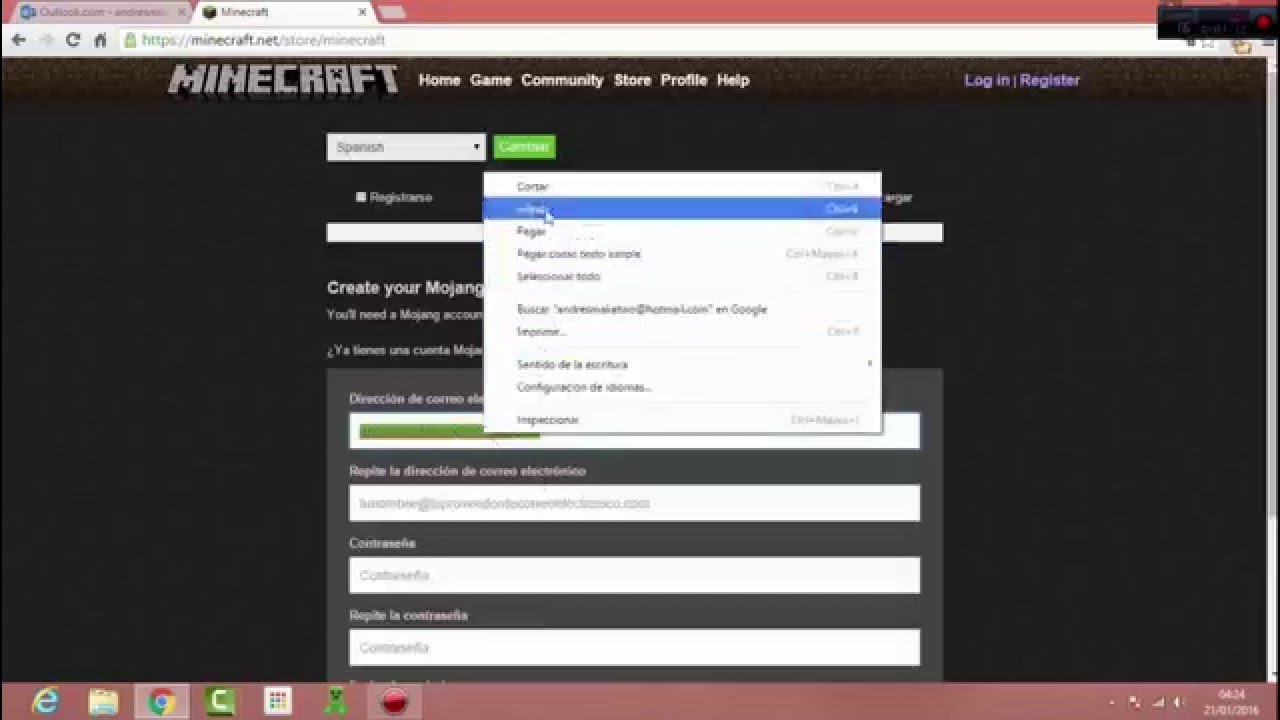This screenshot has height=720, width=1280.
Task: Click the repeat email address field
Action: coord(634,503)
